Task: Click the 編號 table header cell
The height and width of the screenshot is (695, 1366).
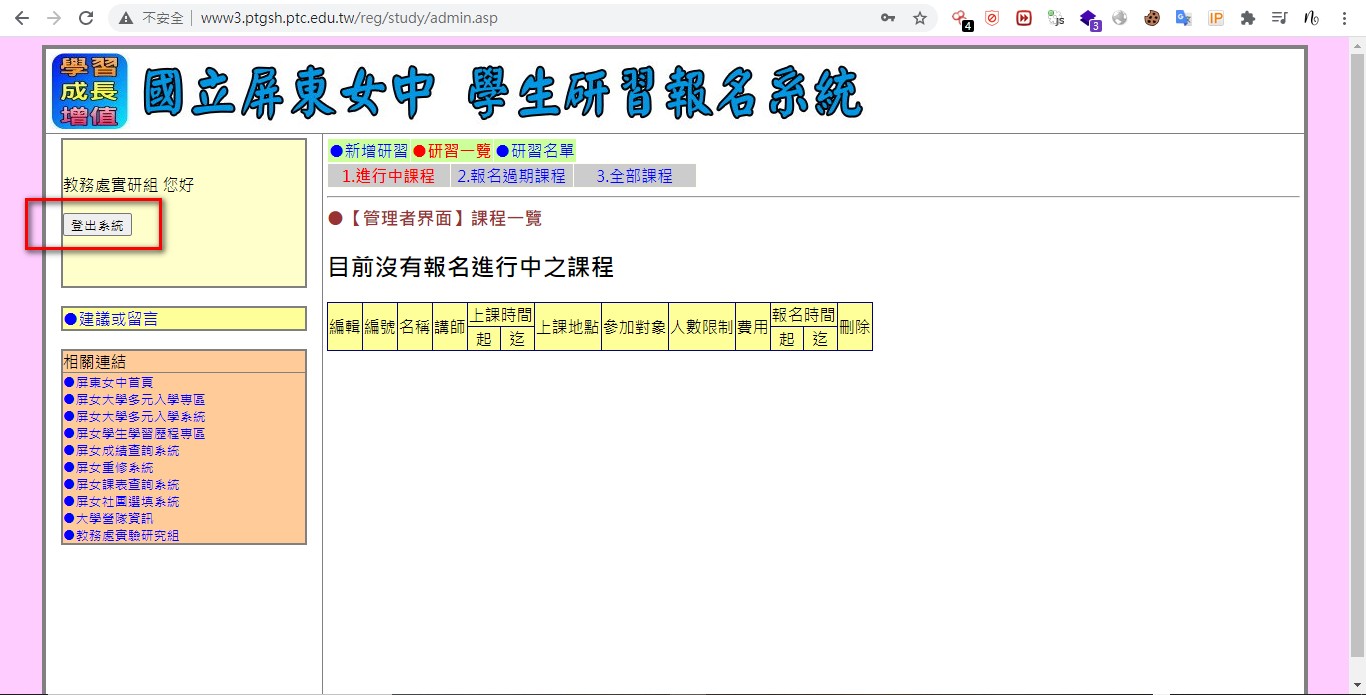Action: (x=379, y=326)
